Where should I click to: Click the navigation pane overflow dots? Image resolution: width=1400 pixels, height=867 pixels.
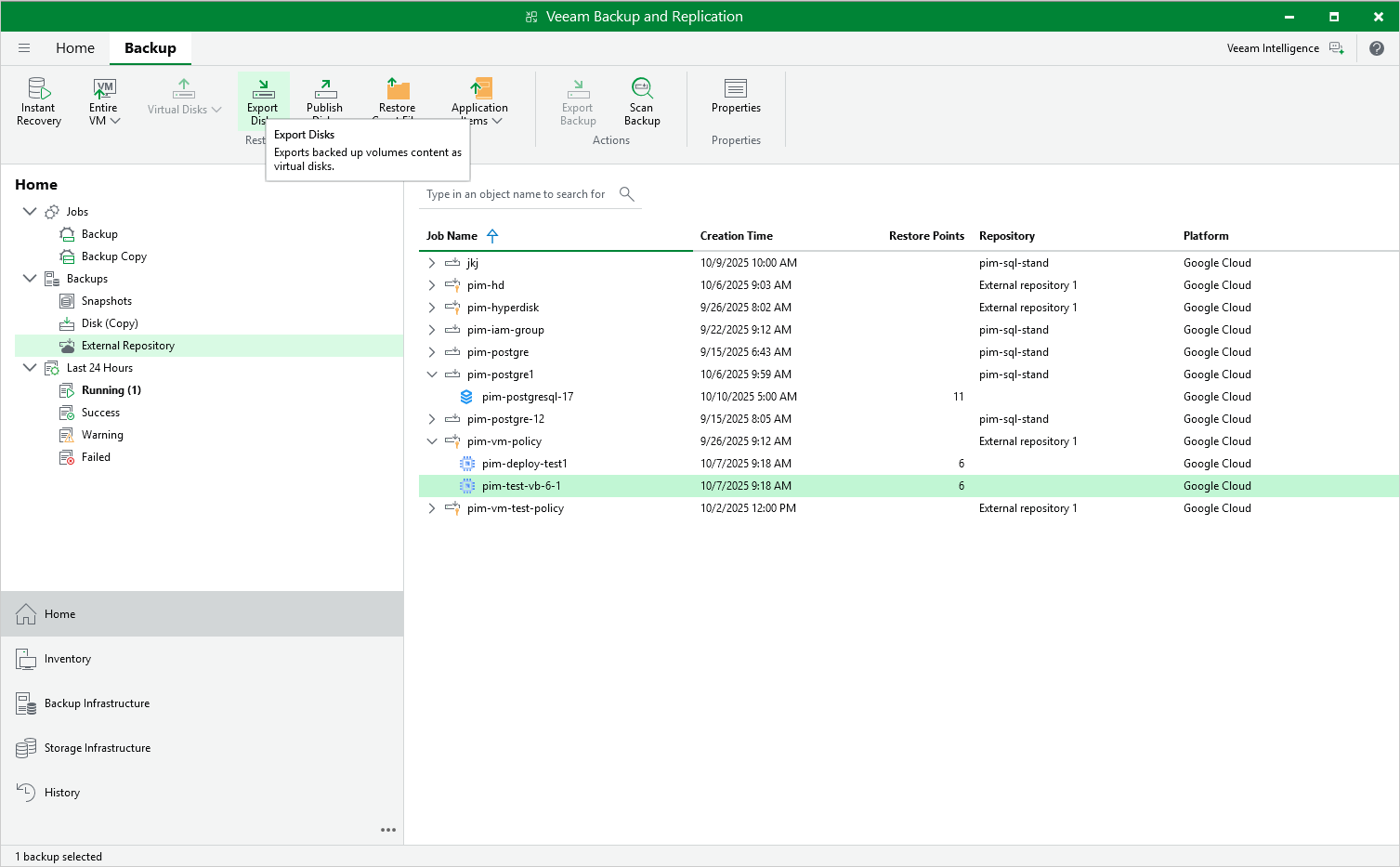388,830
